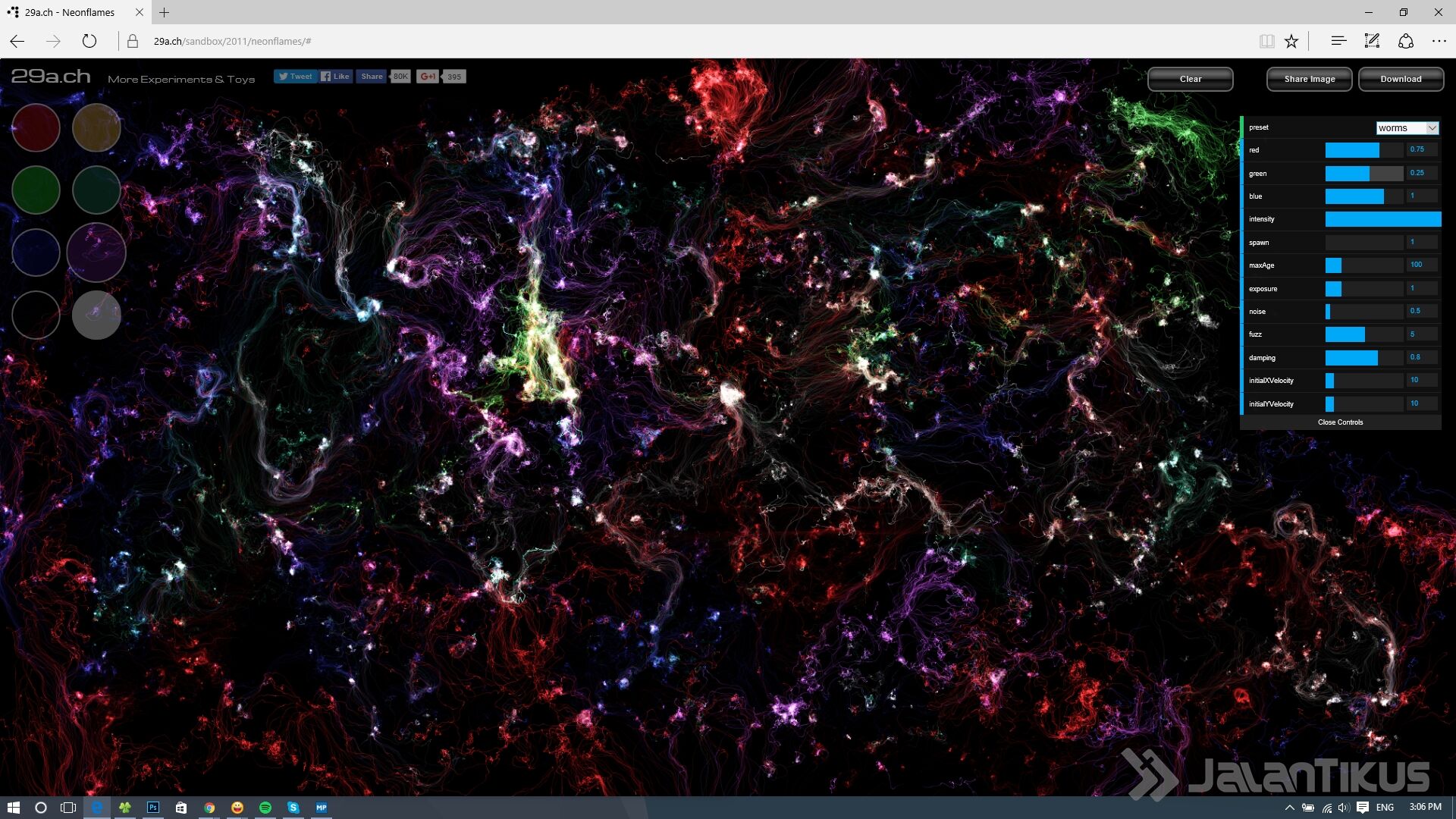
Task: Click the volume speaker tray icon
Action: click(x=1344, y=808)
